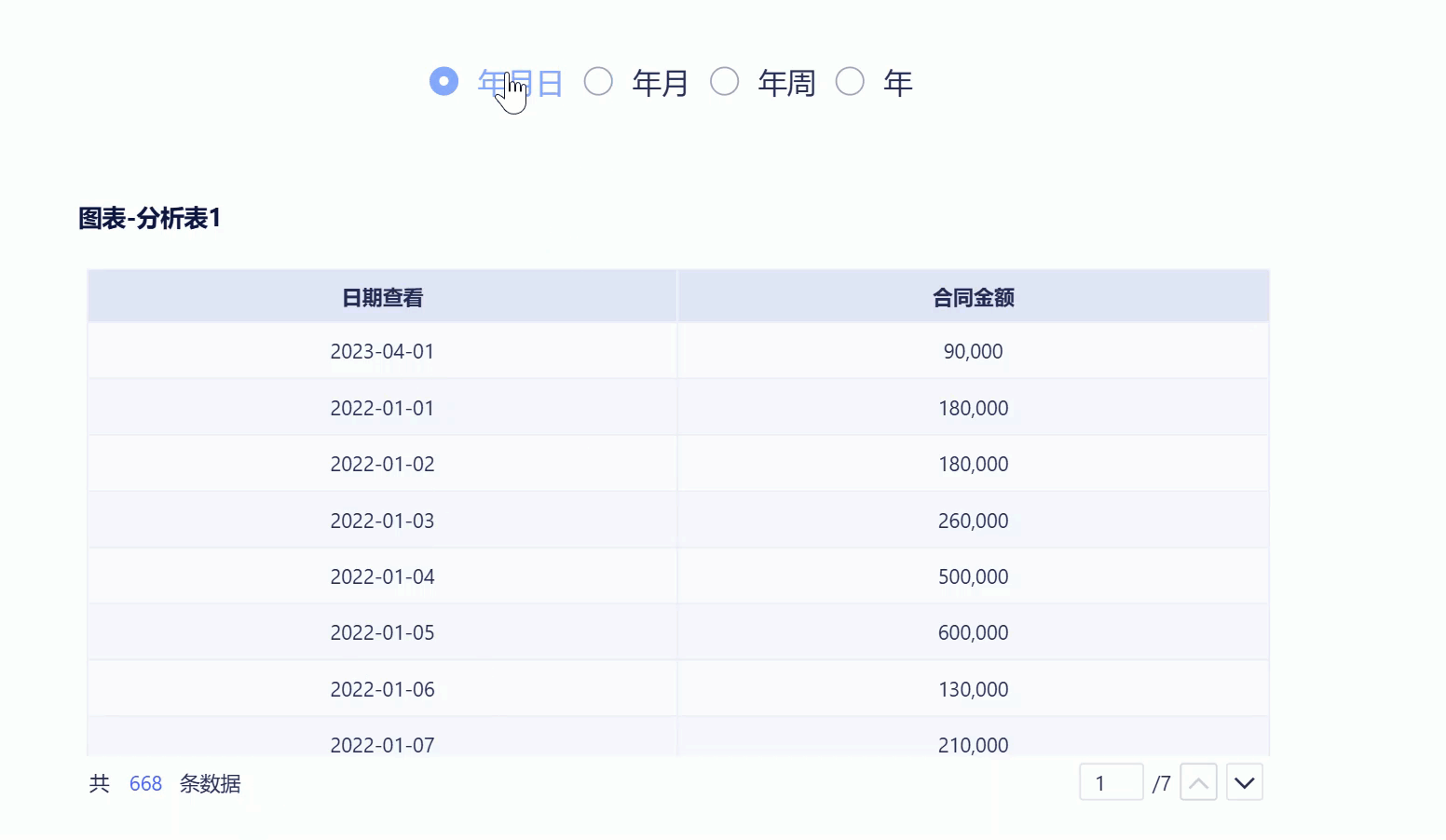Click the page number input field
This screenshot has height=840, width=1446.
tap(1111, 783)
